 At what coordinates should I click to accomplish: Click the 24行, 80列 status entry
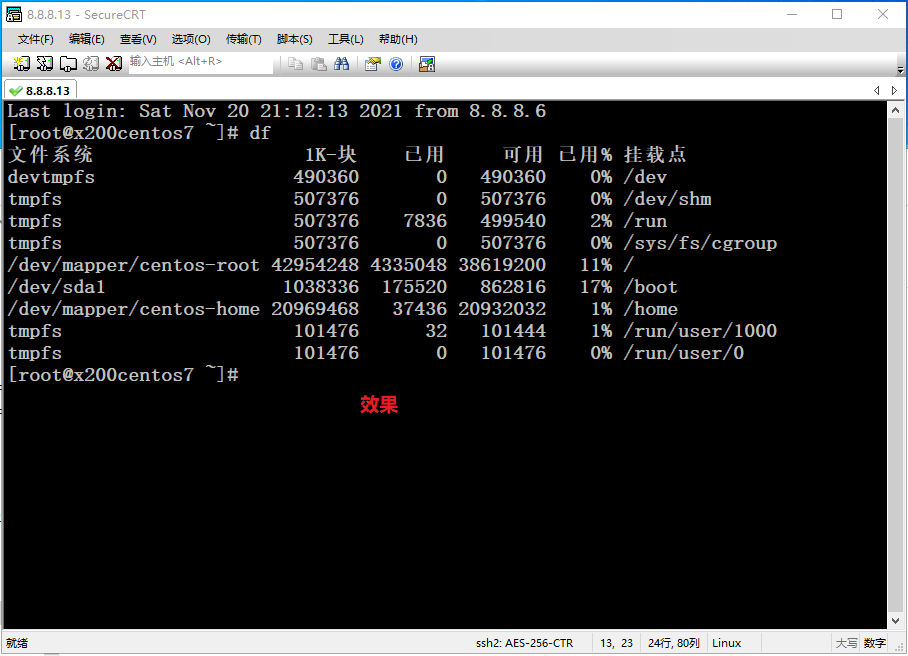click(673, 643)
